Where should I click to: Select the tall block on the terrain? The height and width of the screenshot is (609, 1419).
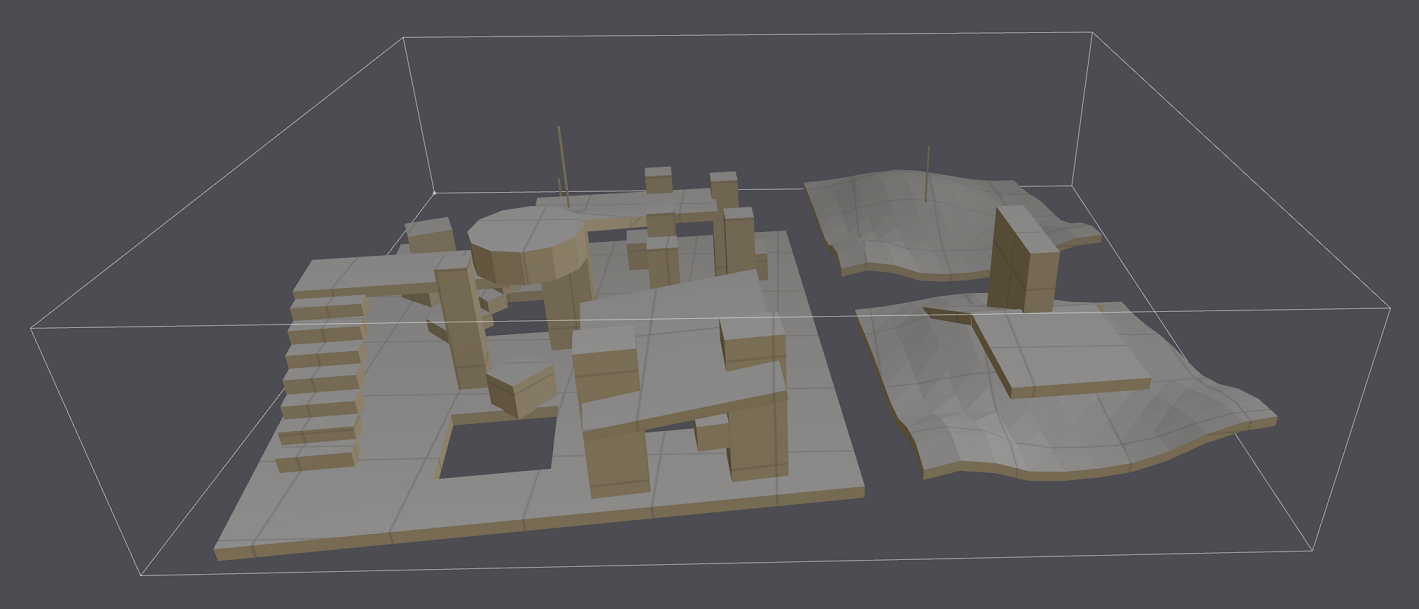point(1023,259)
